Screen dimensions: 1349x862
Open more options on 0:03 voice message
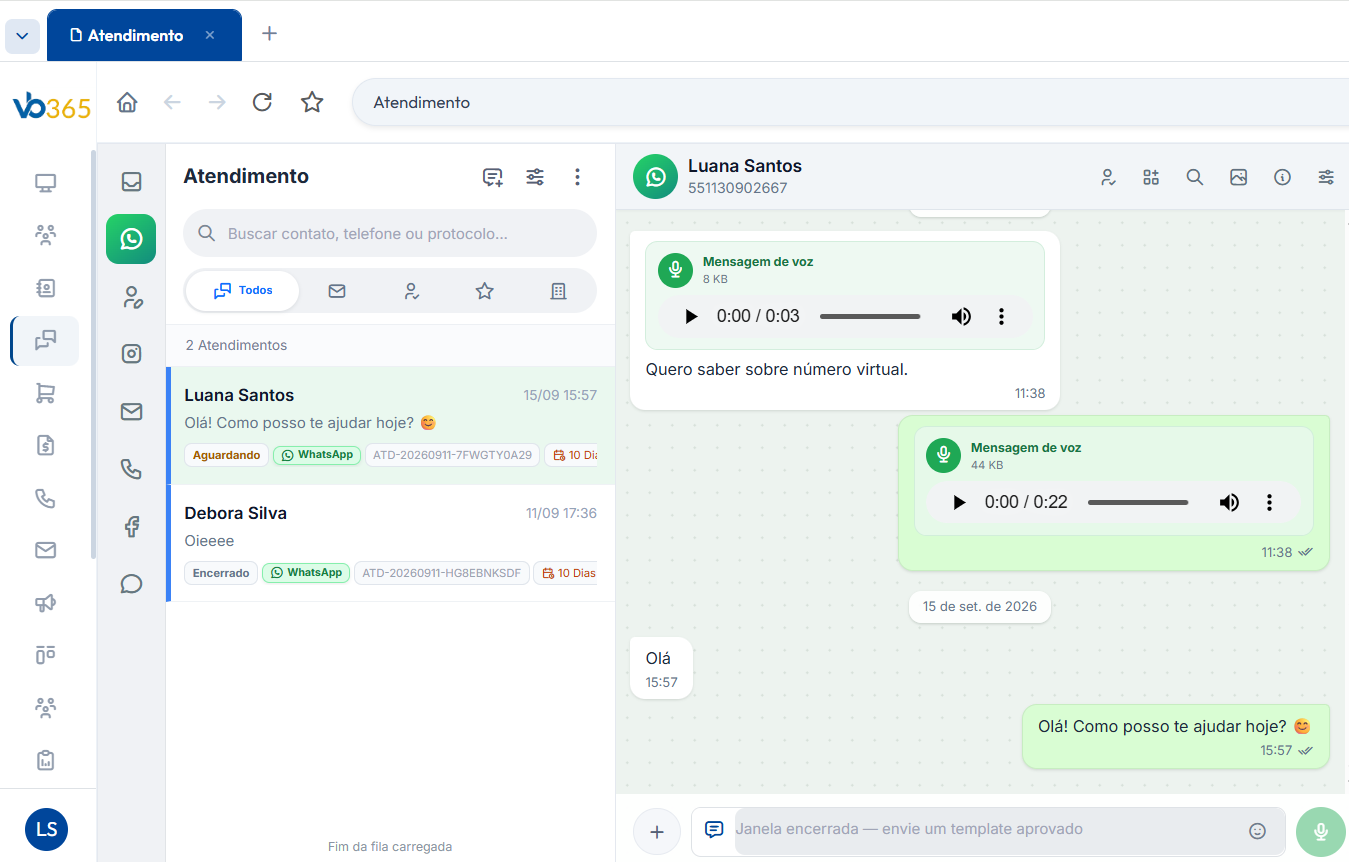click(x=1001, y=316)
